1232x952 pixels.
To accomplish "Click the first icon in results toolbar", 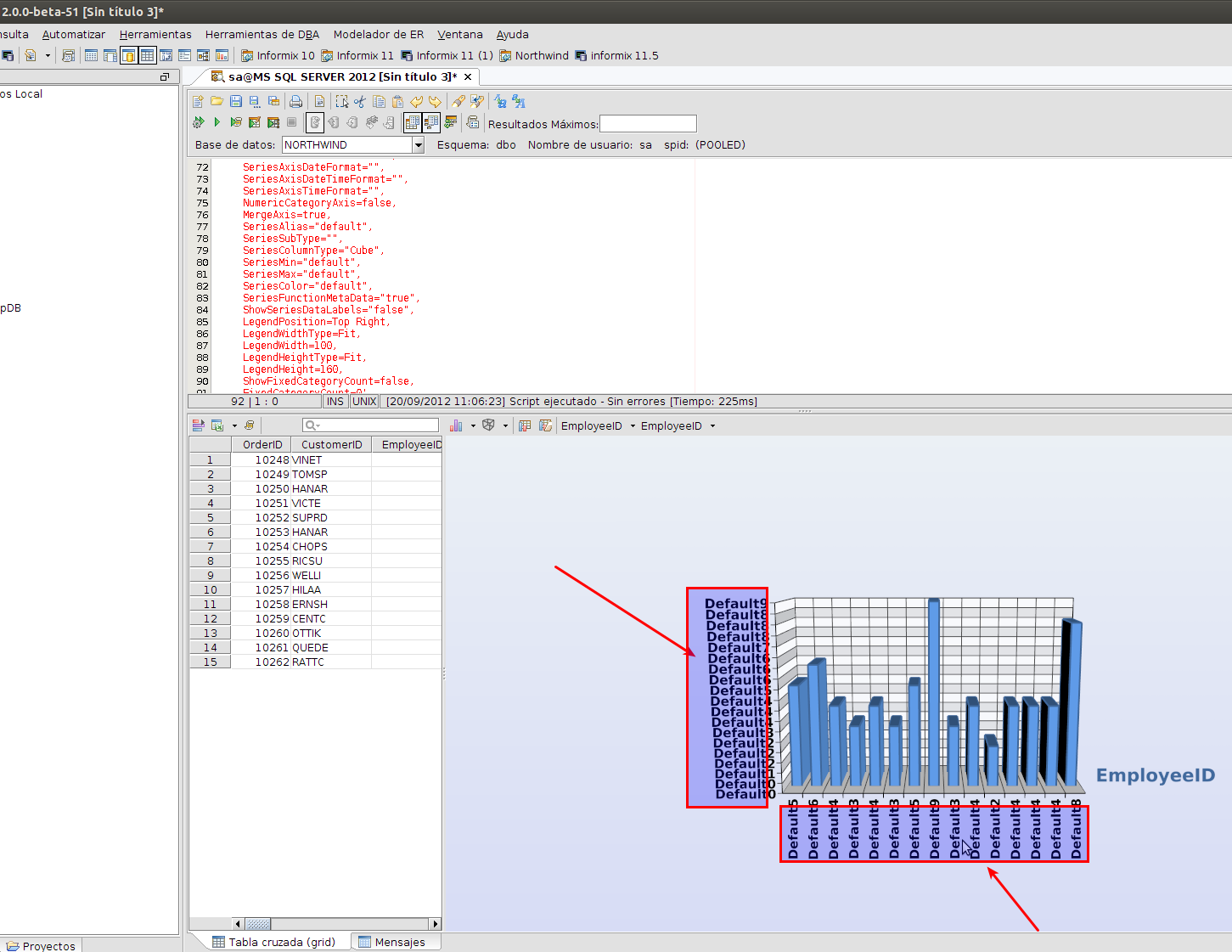I will 199,425.
